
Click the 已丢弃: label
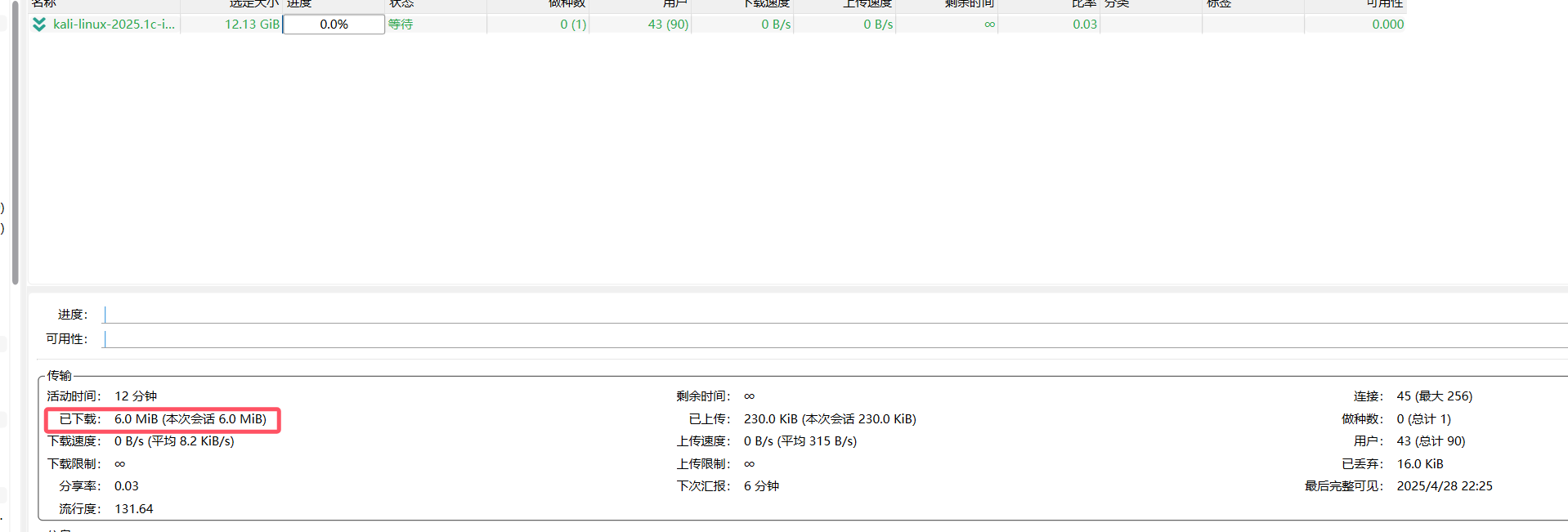(1362, 464)
